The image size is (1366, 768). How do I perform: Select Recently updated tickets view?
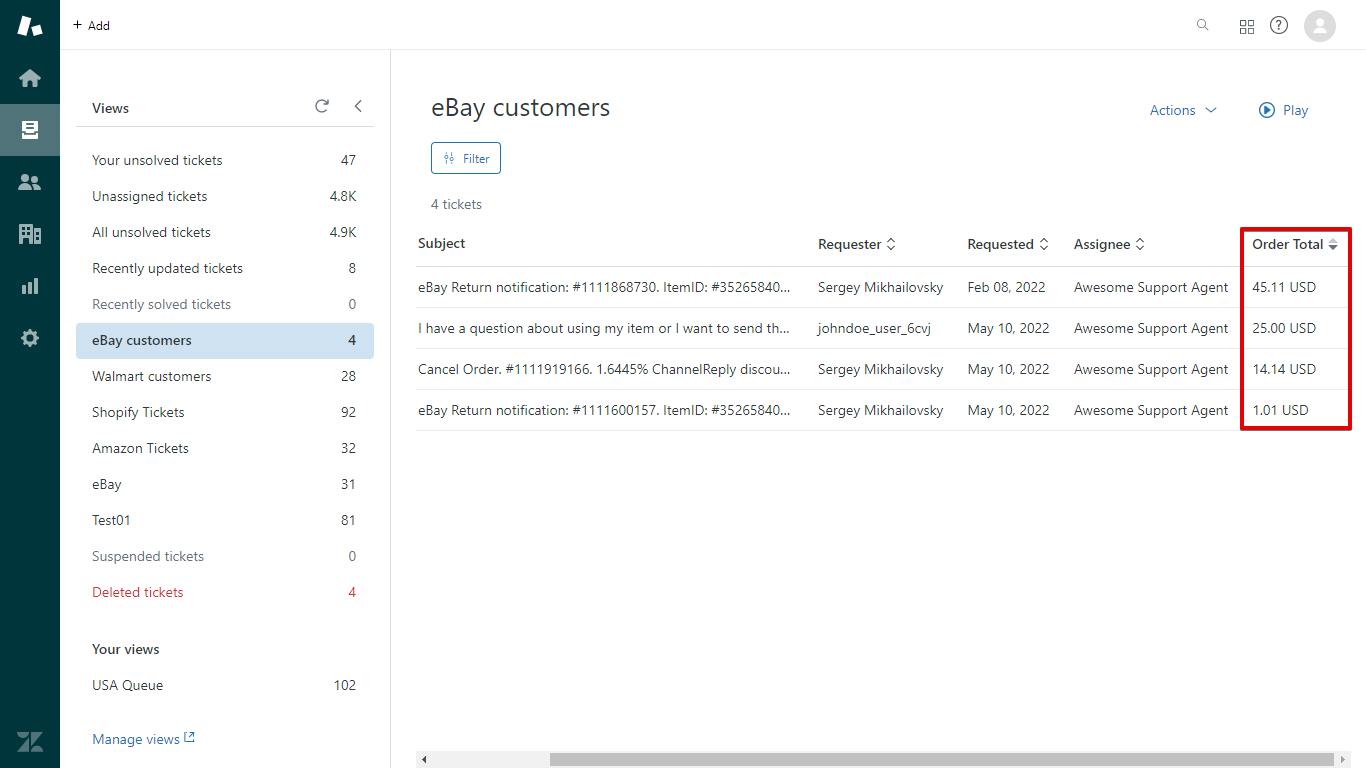pyautogui.click(x=225, y=268)
